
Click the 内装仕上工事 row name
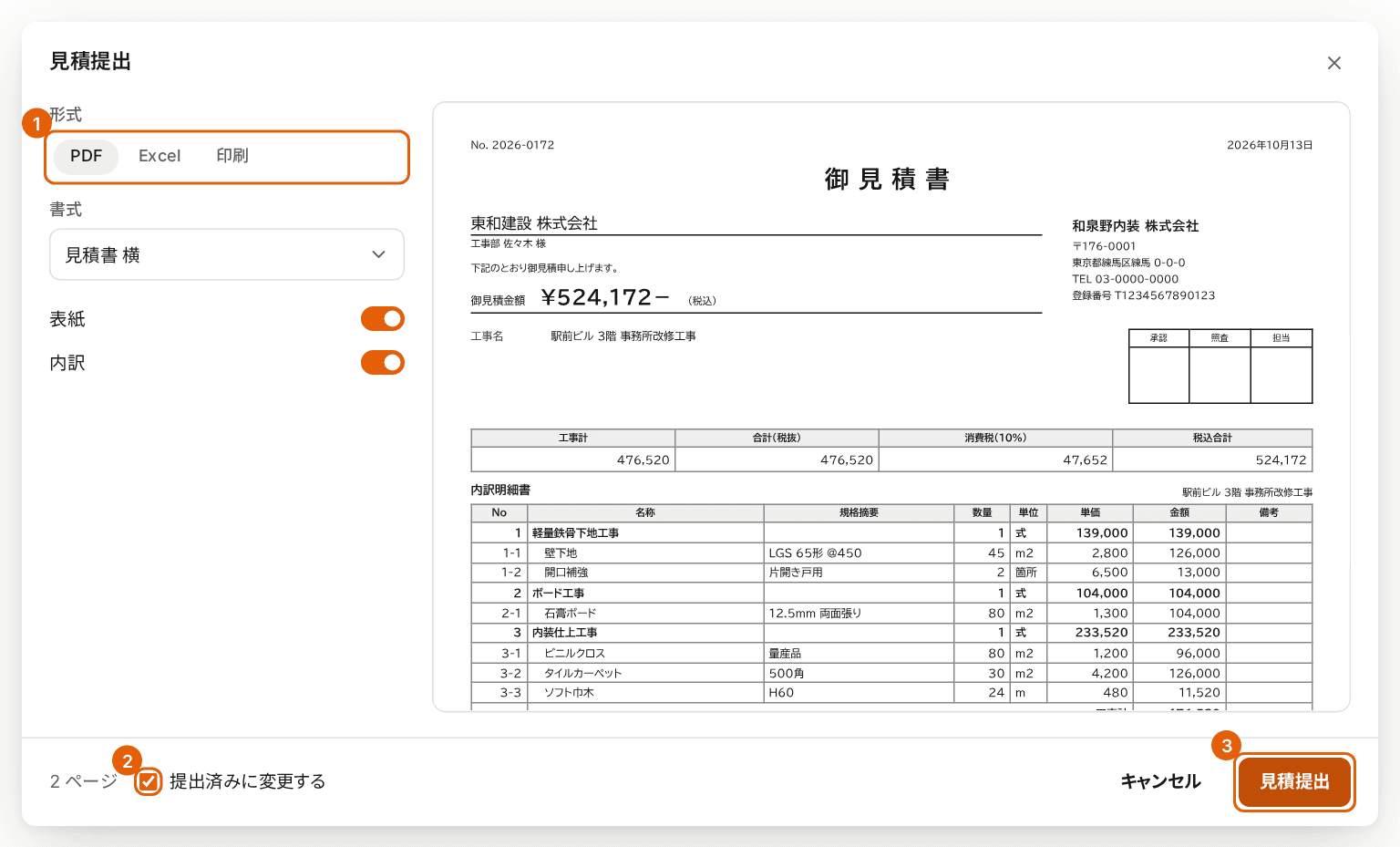[565, 633]
